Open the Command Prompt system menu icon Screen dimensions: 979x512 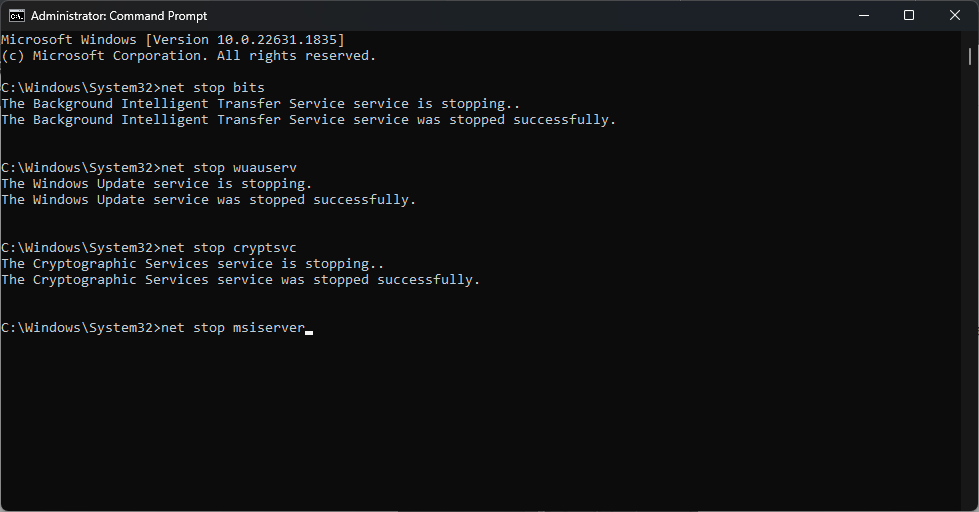tap(16, 15)
